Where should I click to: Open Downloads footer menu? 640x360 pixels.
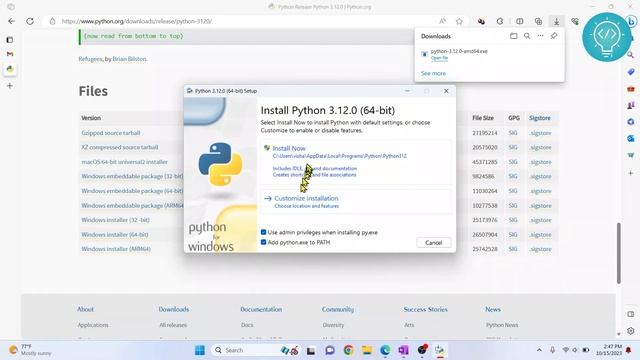pos(174,309)
